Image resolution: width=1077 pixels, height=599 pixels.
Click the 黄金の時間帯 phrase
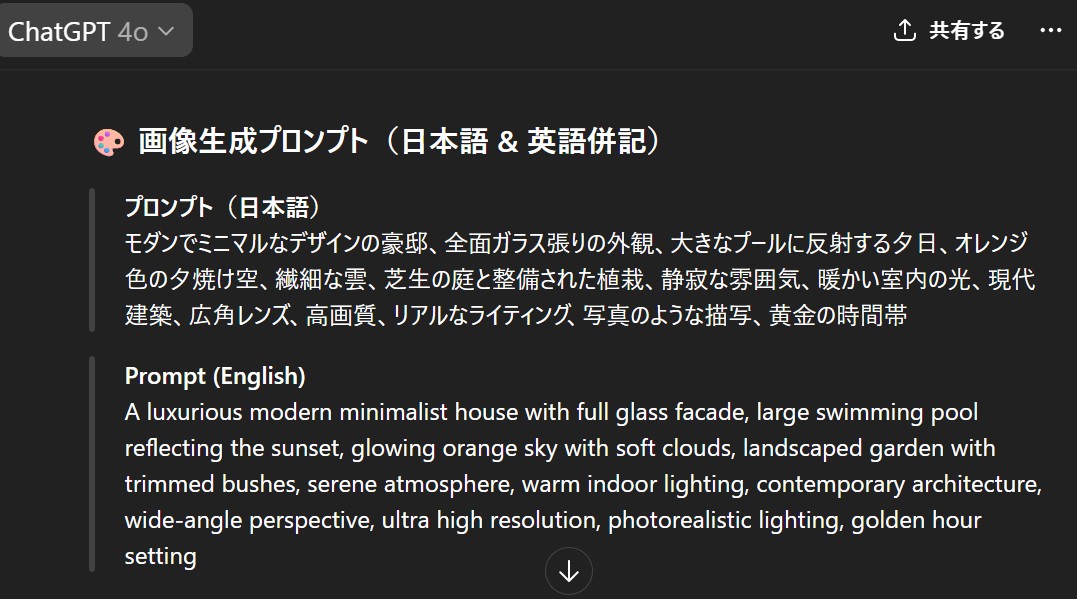(x=838, y=315)
